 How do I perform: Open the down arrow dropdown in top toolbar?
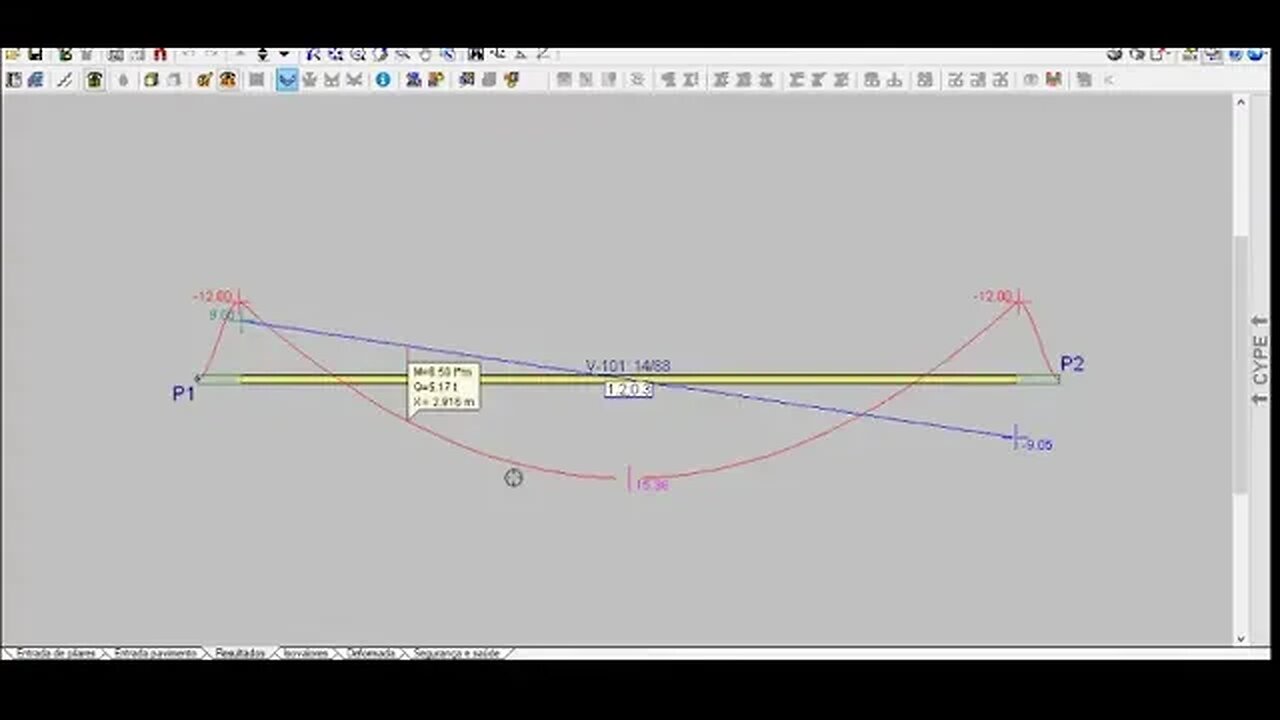[284, 54]
